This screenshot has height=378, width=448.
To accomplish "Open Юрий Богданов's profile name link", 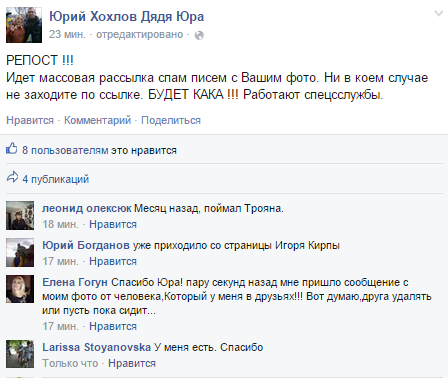I will point(86,245).
